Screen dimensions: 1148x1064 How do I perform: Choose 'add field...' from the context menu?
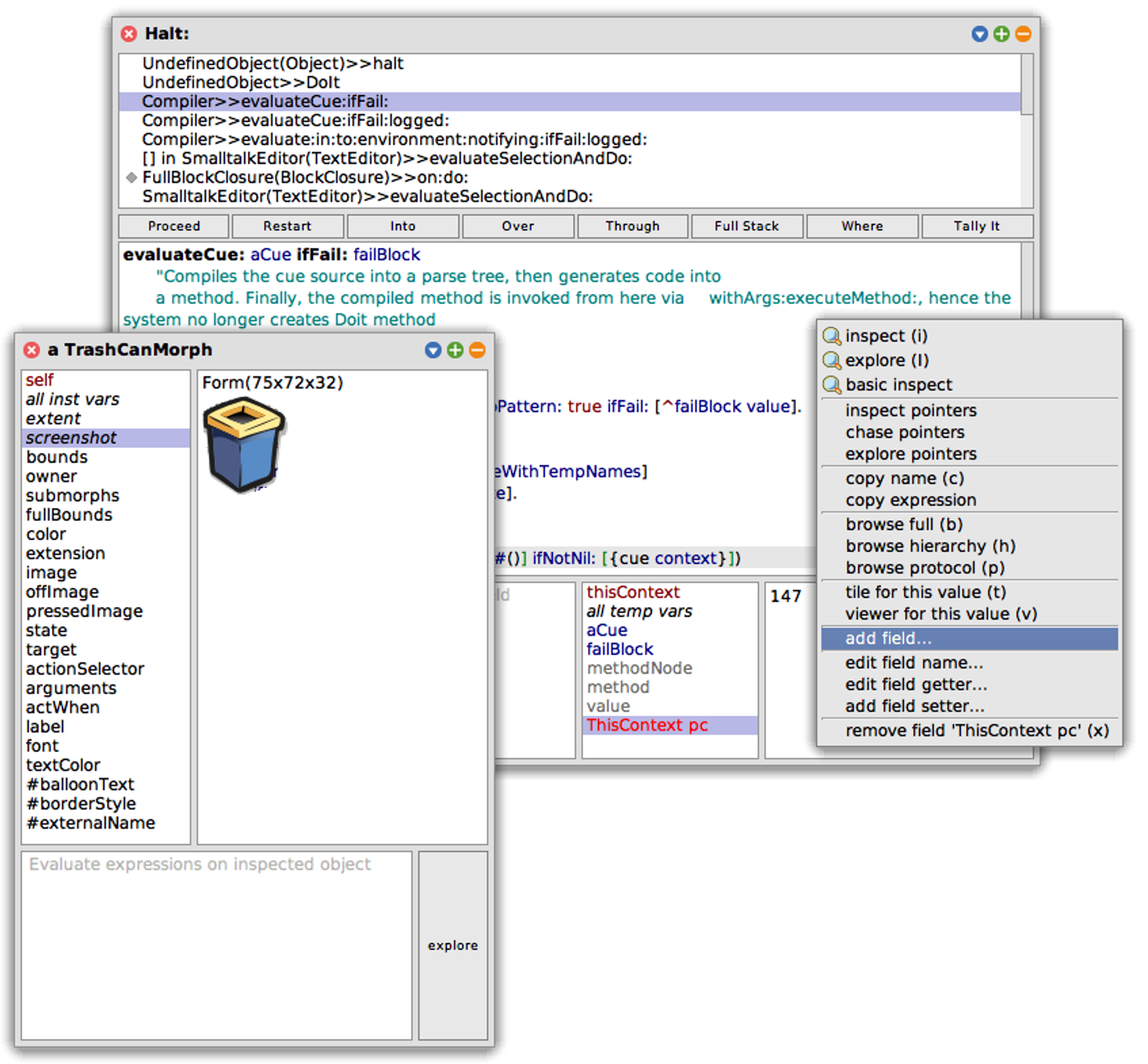888,638
